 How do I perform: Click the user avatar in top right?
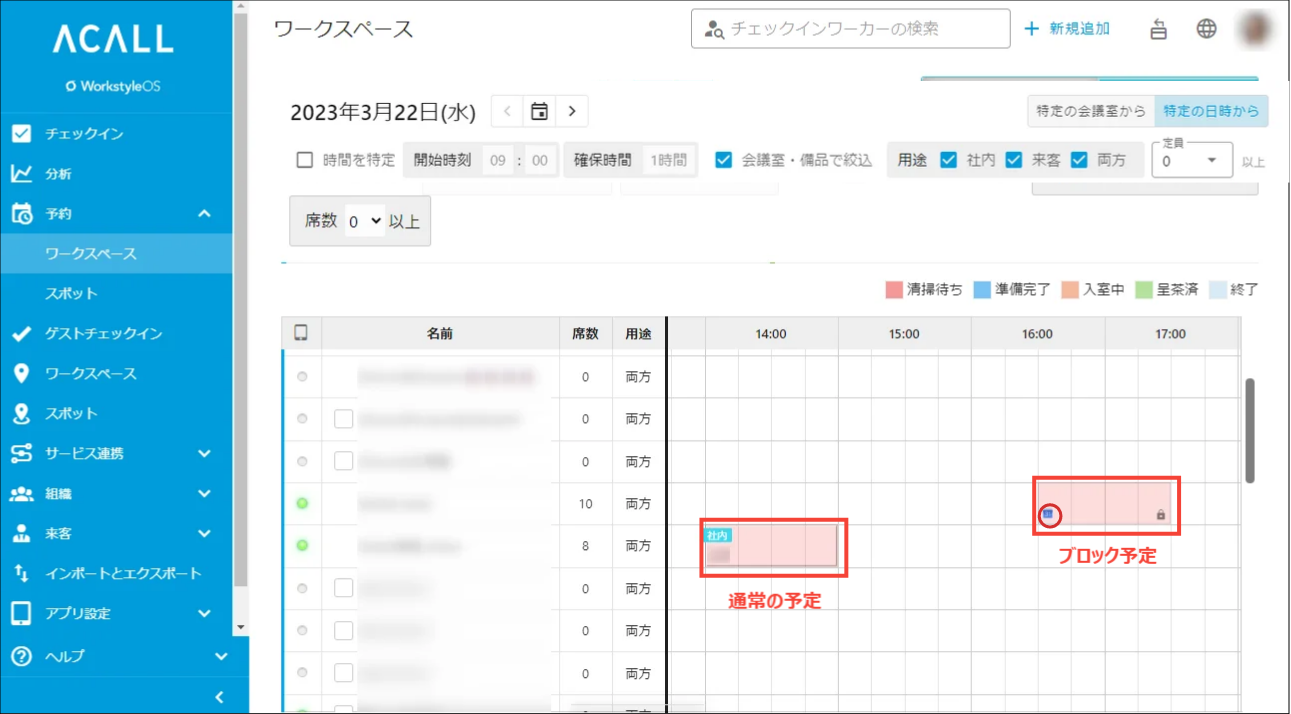pyautogui.click(x=1257, y=29)
